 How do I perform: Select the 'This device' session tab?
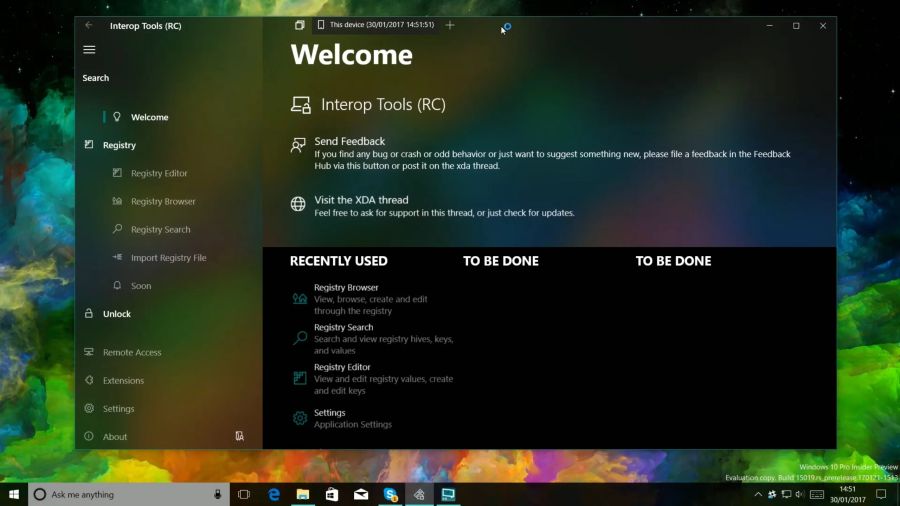pos(376,25)
